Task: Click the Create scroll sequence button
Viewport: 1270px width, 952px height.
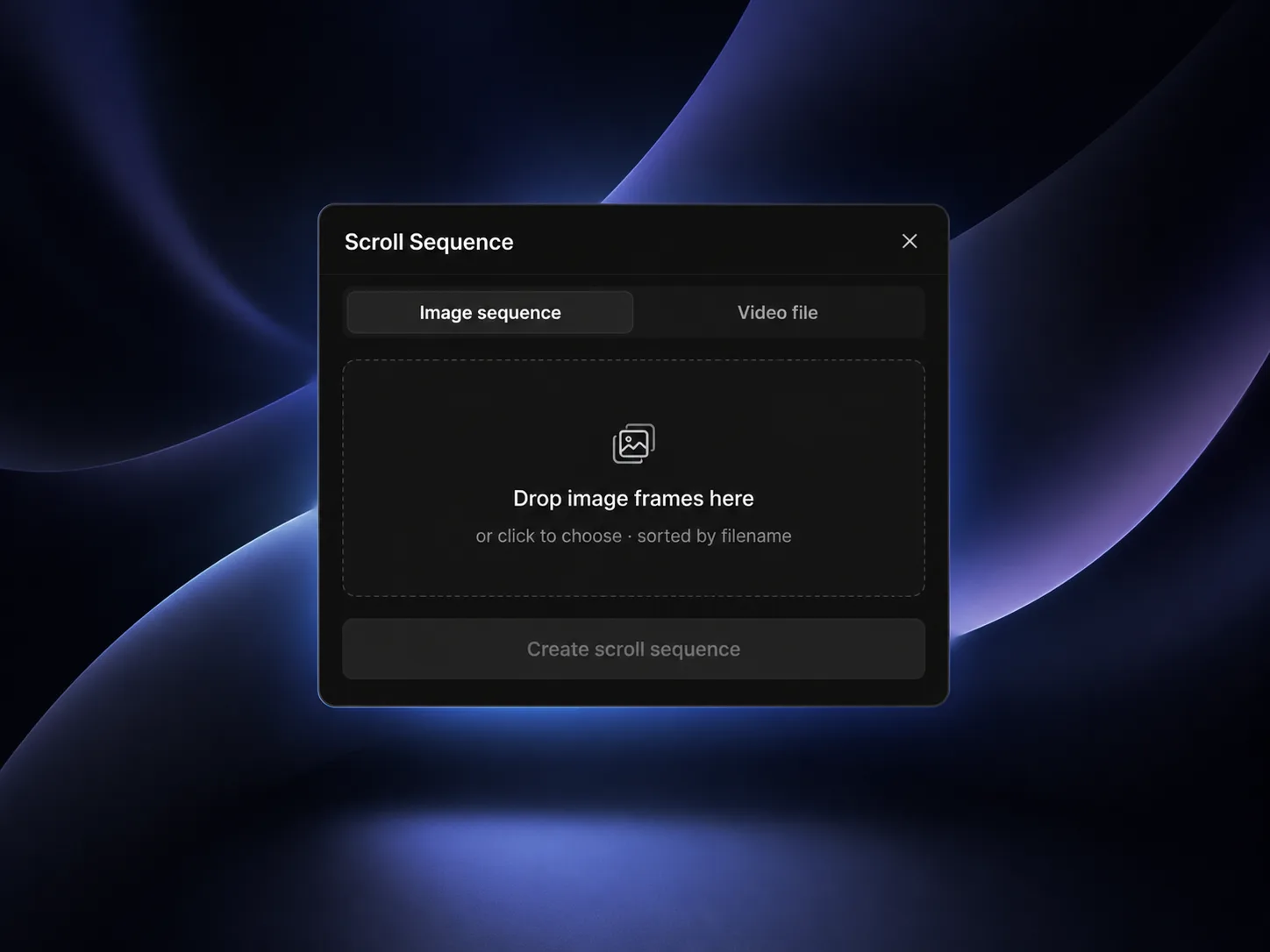Action: click(x=633, y=649)
